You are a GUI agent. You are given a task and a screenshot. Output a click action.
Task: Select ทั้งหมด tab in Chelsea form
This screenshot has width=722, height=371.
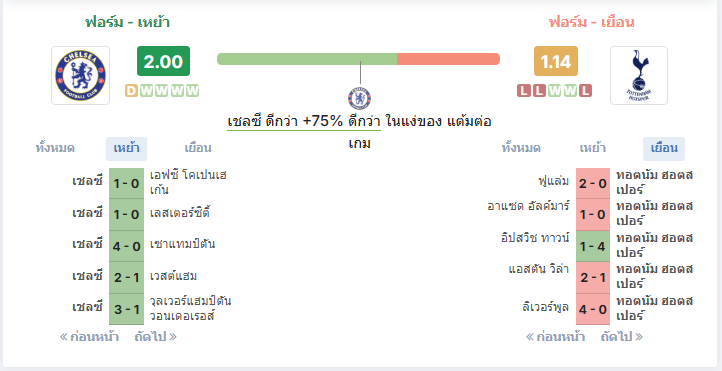(55, 149)
